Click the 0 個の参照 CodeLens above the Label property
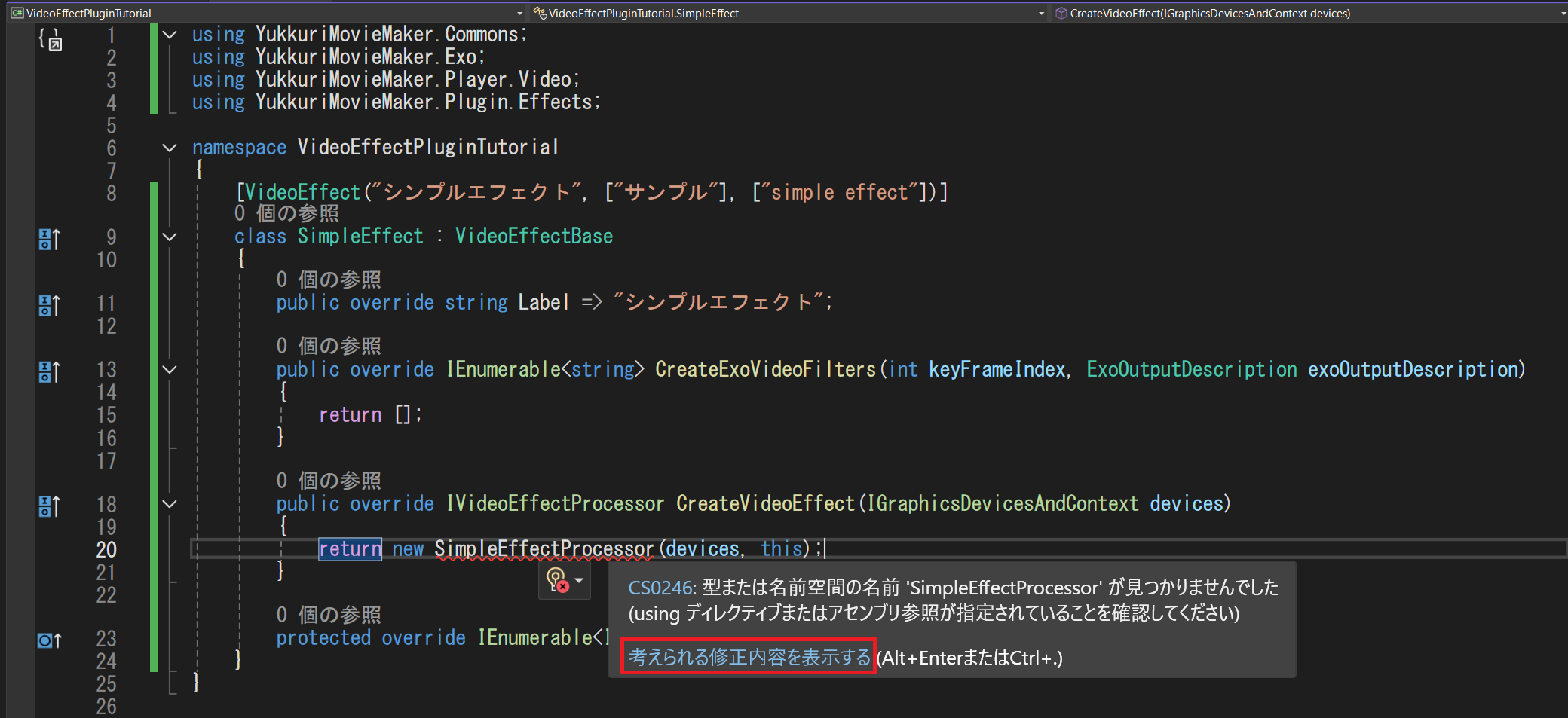 coord(329,280)
